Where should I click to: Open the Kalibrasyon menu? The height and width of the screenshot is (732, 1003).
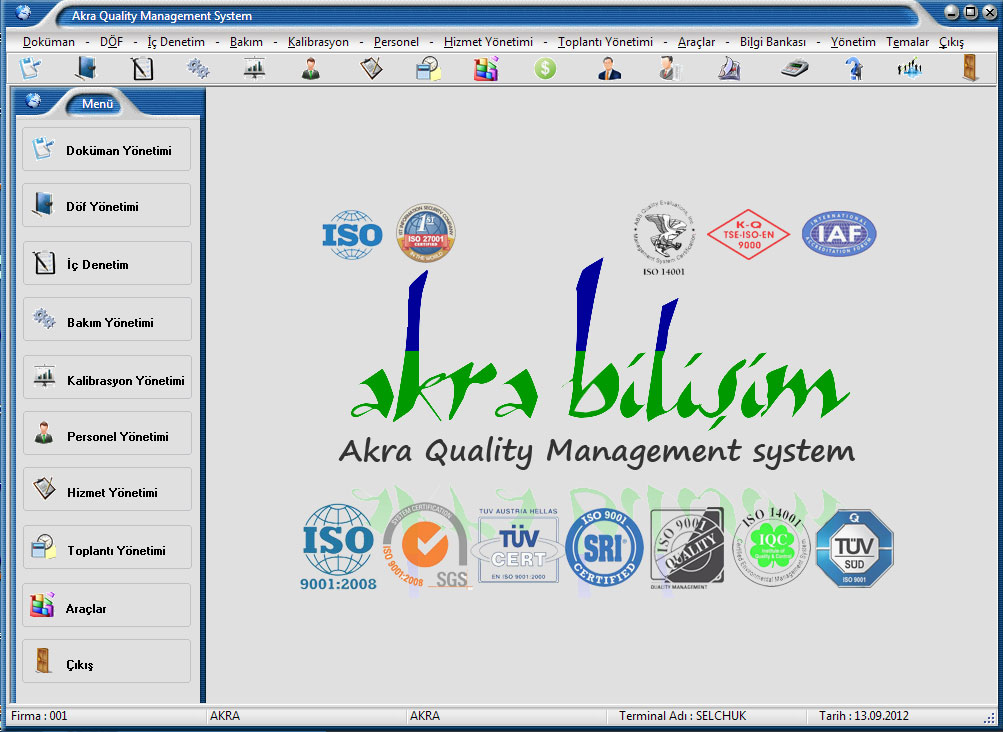(x=318, y=42)
